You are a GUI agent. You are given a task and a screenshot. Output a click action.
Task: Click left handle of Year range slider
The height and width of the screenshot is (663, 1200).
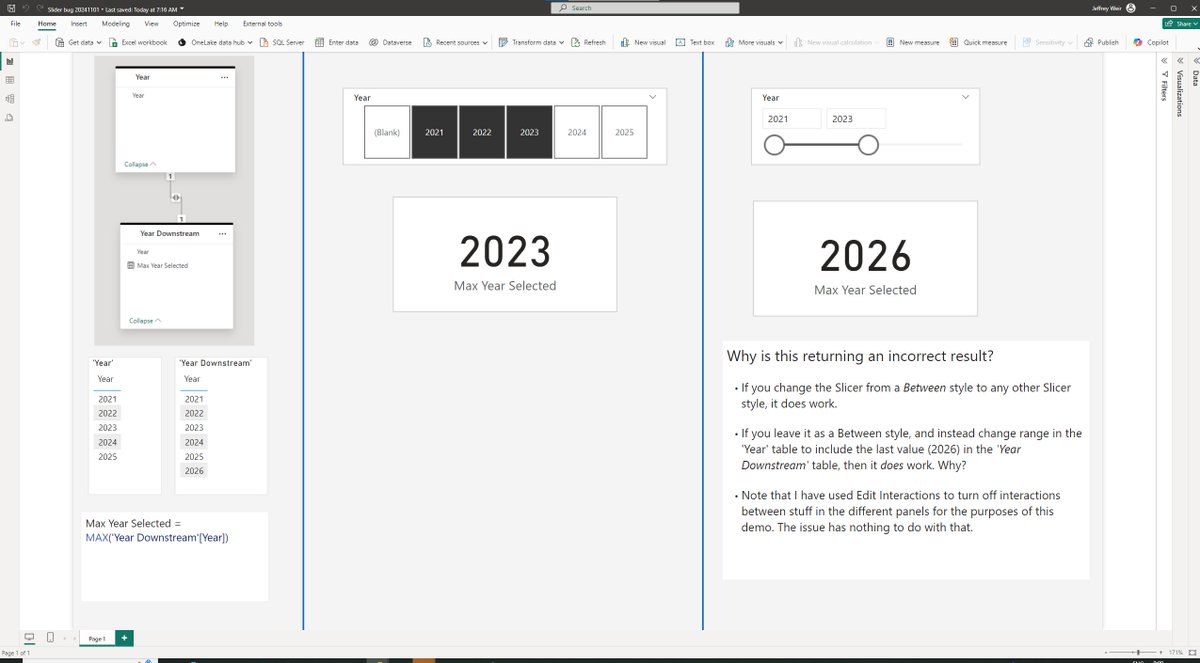pyautogui.click(x=774, y=145)
